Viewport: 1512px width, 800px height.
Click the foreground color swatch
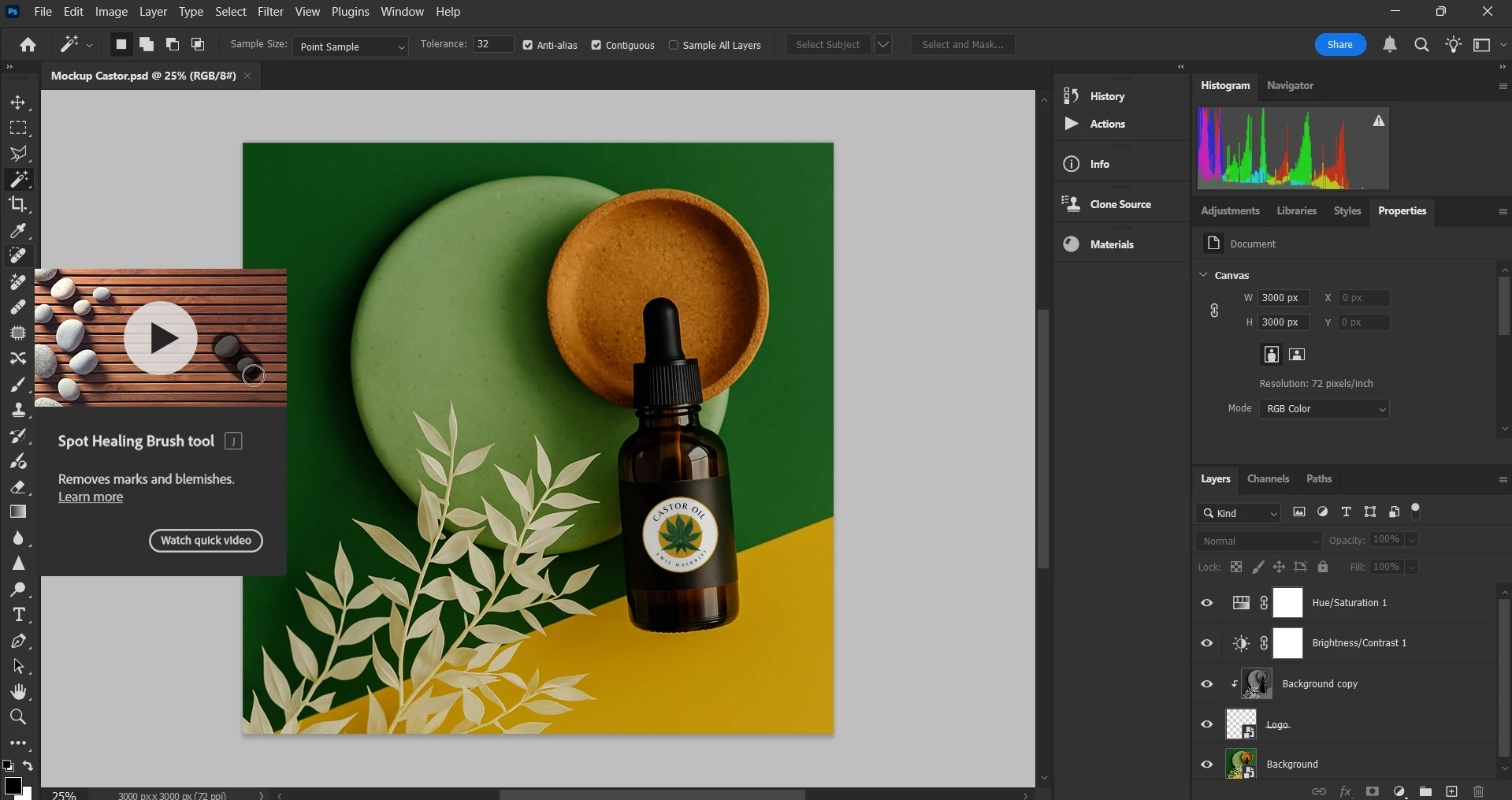tap(13, 785)
